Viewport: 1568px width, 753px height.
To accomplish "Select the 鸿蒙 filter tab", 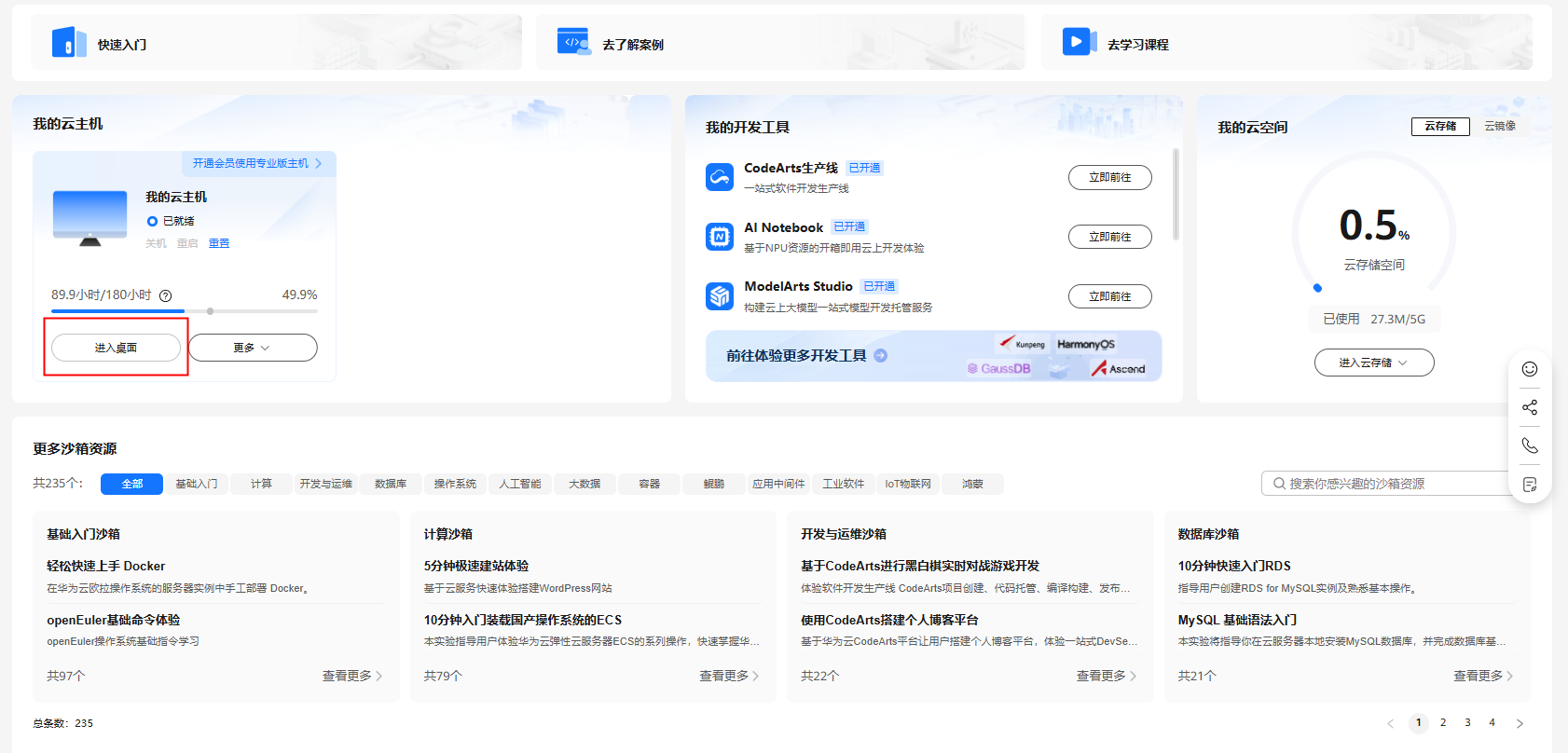I will click(x=973, y=484).
